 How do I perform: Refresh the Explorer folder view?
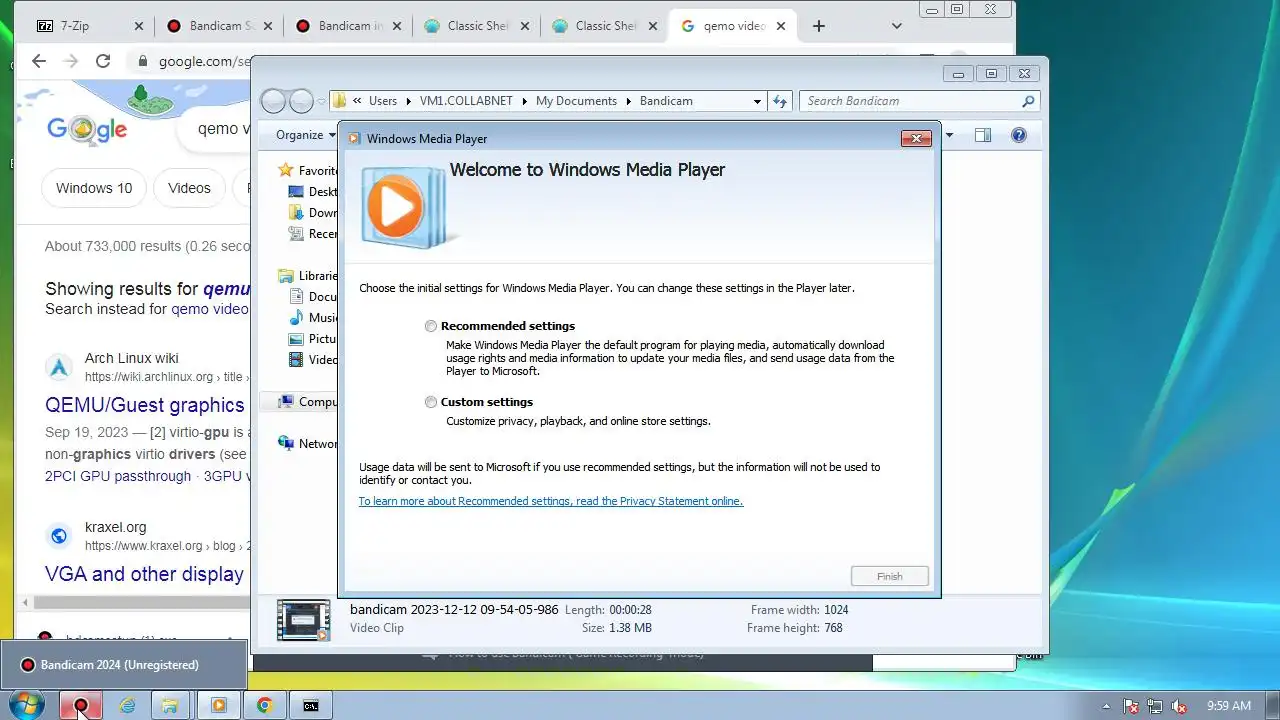pyautogui.click(x=781, y=101)
